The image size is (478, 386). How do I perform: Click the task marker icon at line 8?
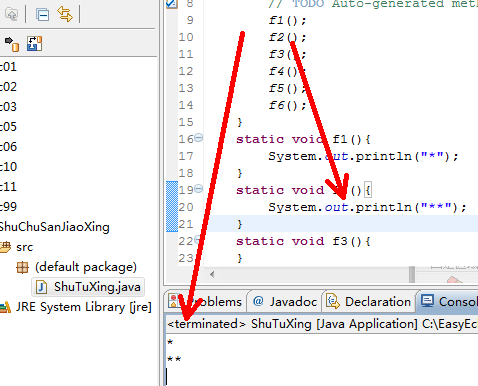click(x=172, y=4)
